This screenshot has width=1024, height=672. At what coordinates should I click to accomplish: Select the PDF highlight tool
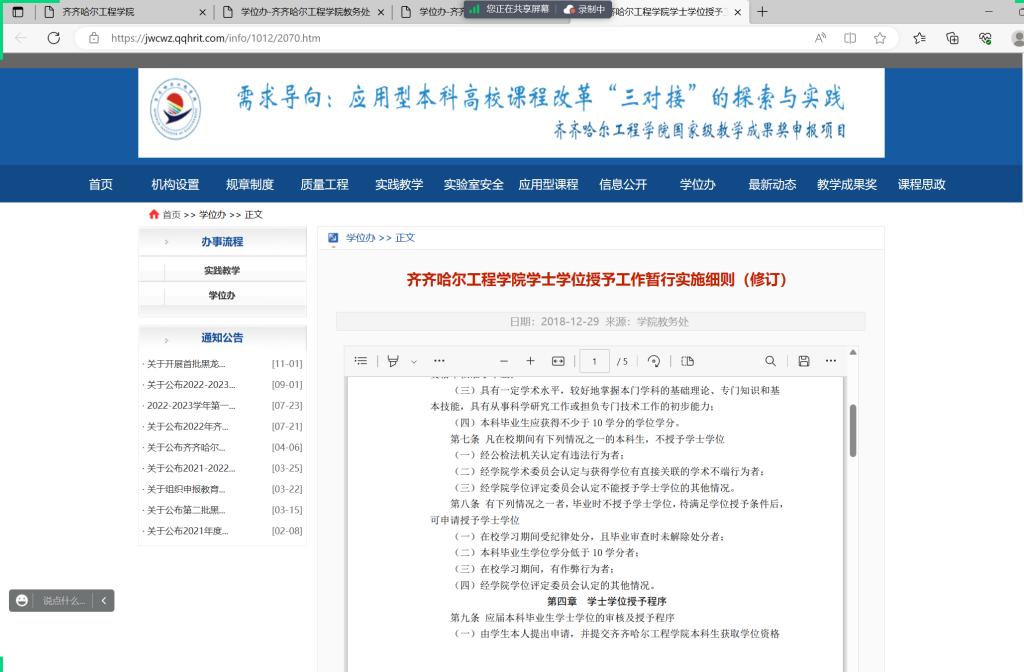tap(393, 361)
